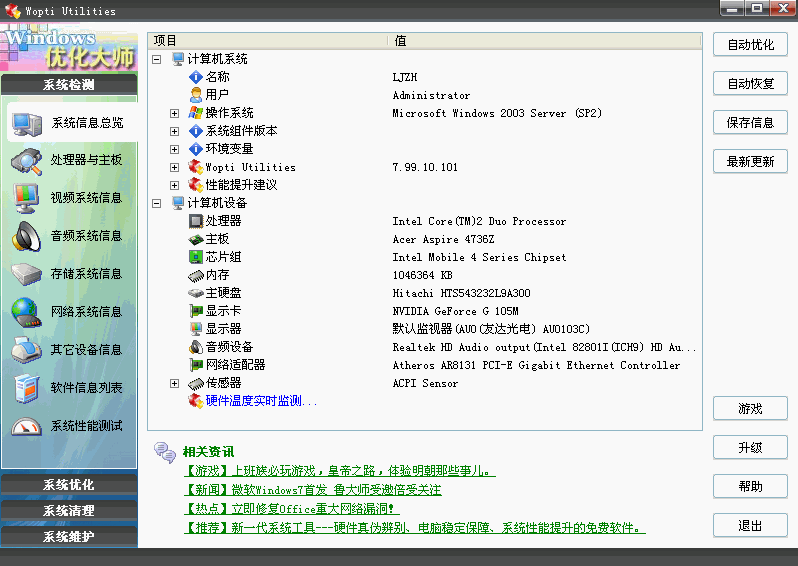Click the 保存信息 button
This screenshot has width=798, height=566.
click(x=750, y=123)
